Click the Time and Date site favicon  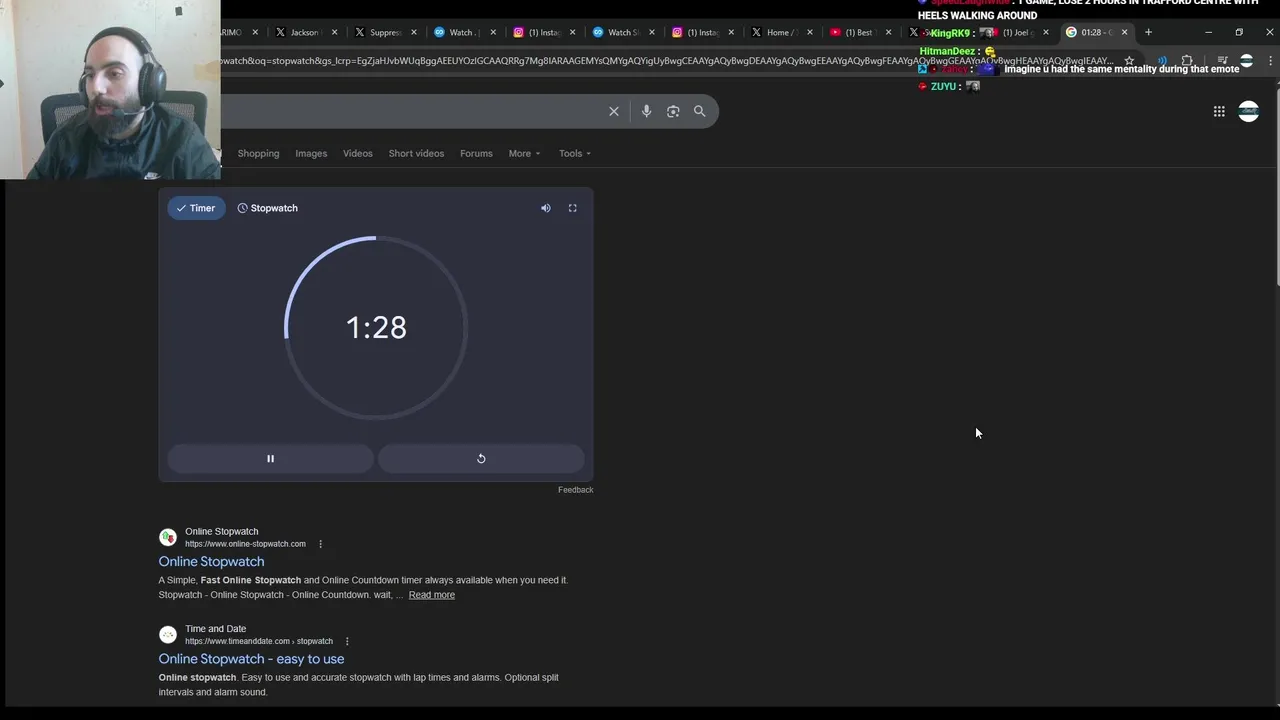[x=168, y=635]
